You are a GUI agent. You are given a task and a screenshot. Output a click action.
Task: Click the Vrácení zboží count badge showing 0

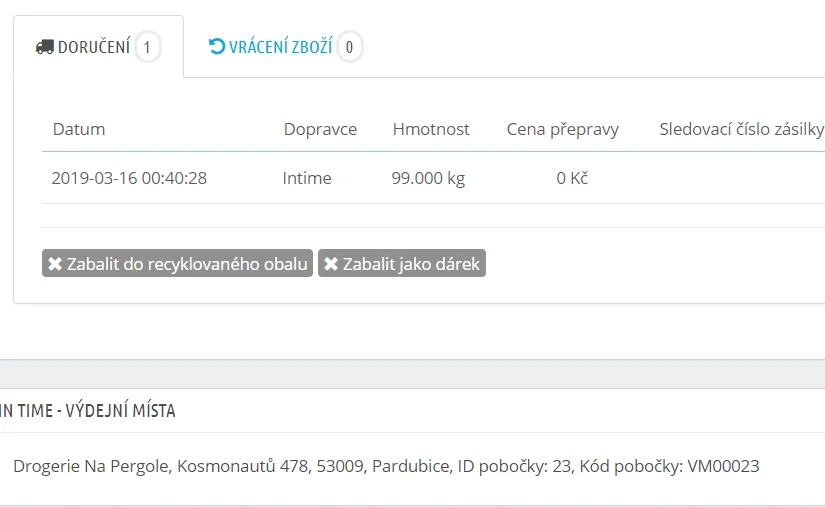pyautogui.click(x=350, y=47)
